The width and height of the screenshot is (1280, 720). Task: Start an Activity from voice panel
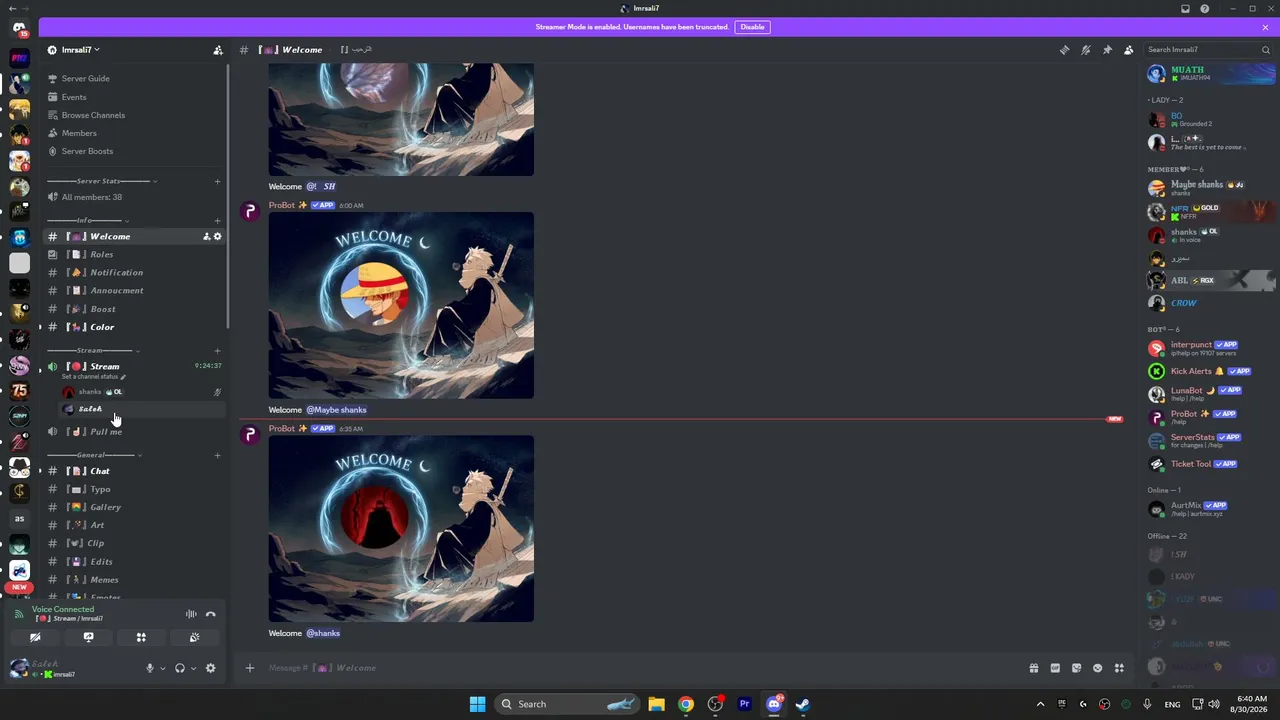point(141,637)
